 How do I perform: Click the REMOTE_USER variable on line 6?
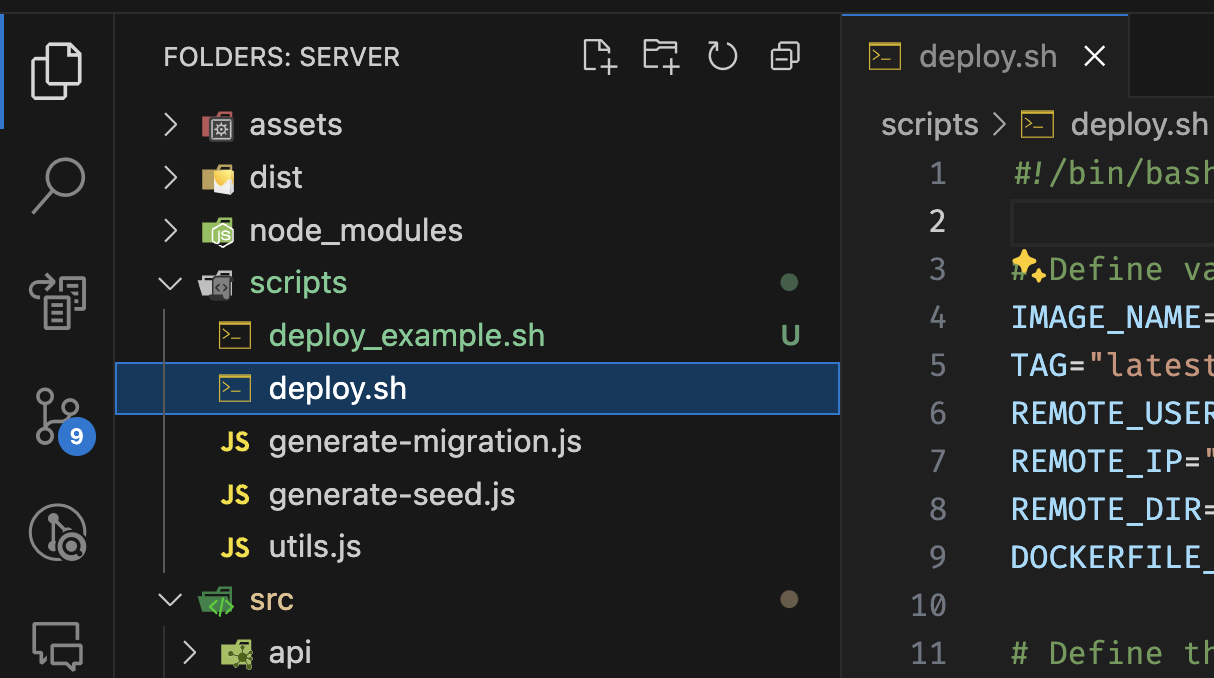(1112, 413)
